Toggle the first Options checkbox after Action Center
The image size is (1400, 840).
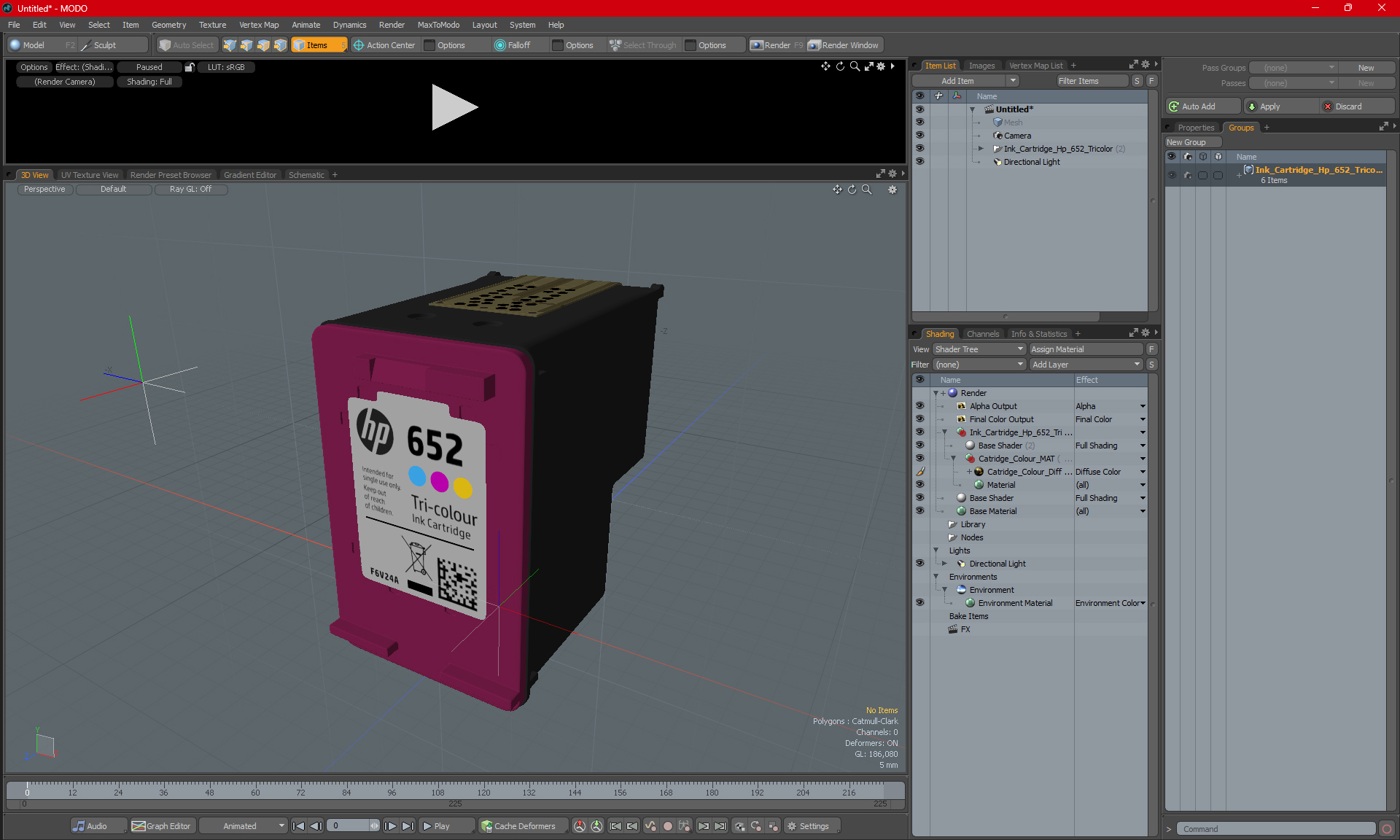429,45
